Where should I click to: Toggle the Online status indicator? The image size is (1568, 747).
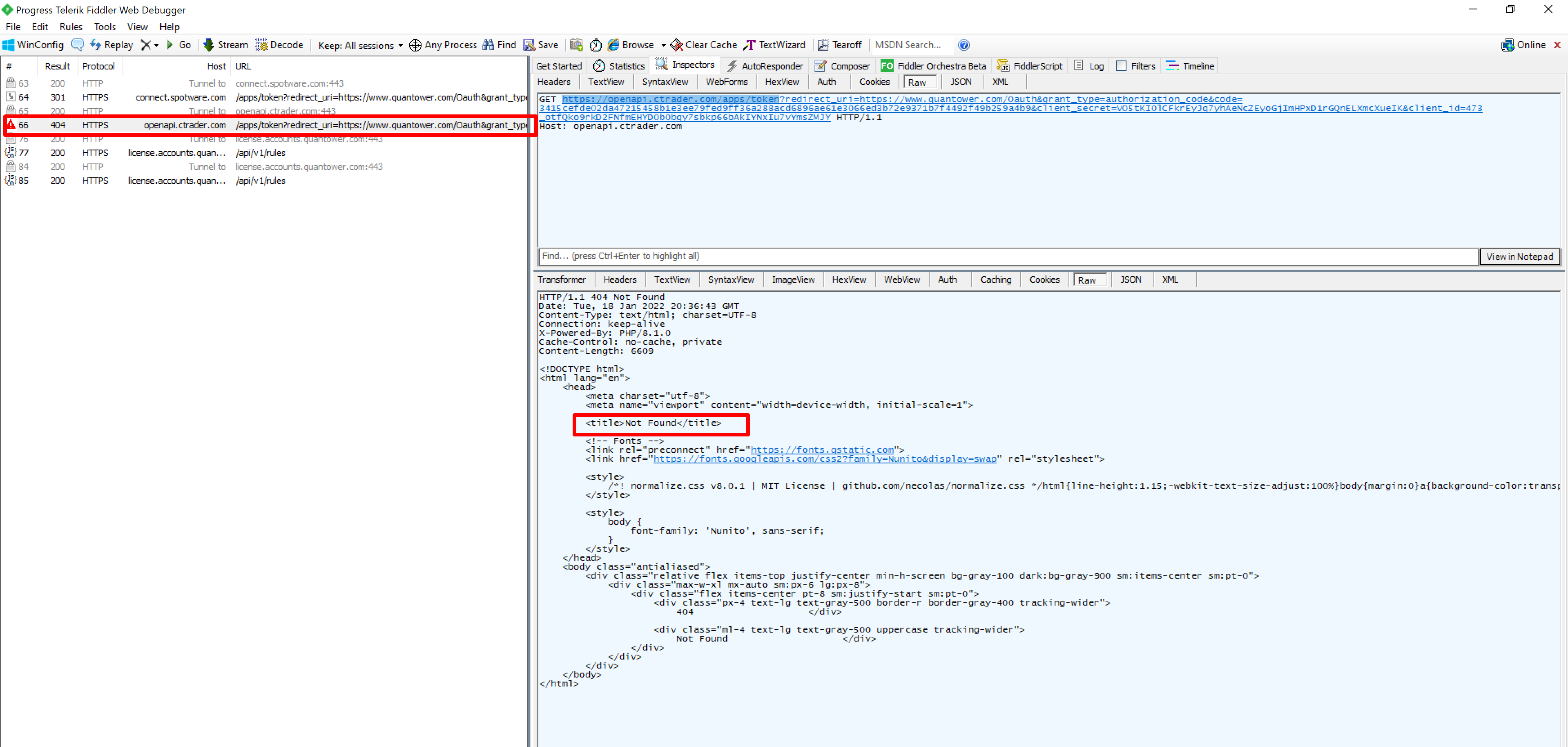pyautogui.click(x=1523, y=45)
